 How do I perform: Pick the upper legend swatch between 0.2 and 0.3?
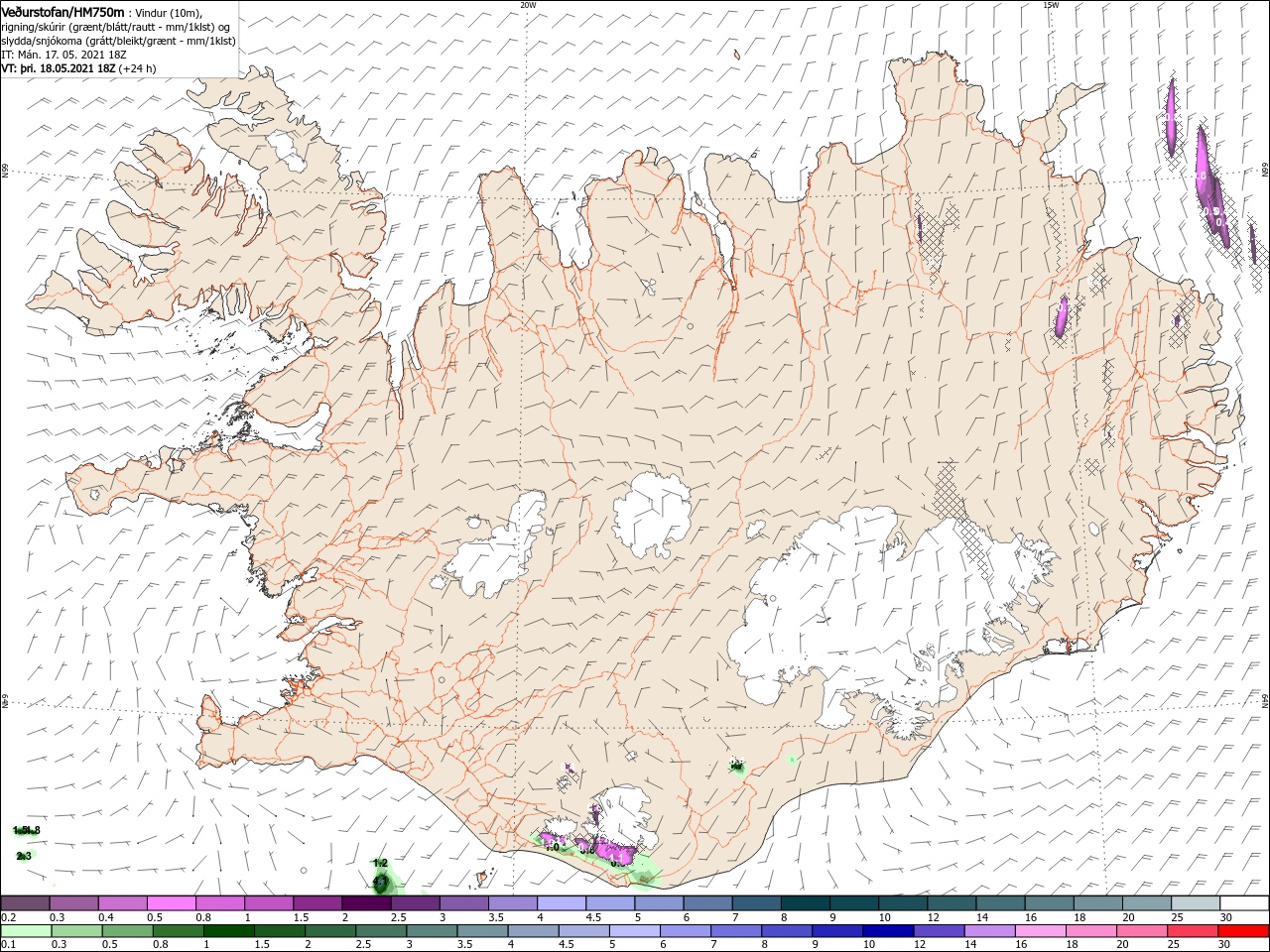25,903
